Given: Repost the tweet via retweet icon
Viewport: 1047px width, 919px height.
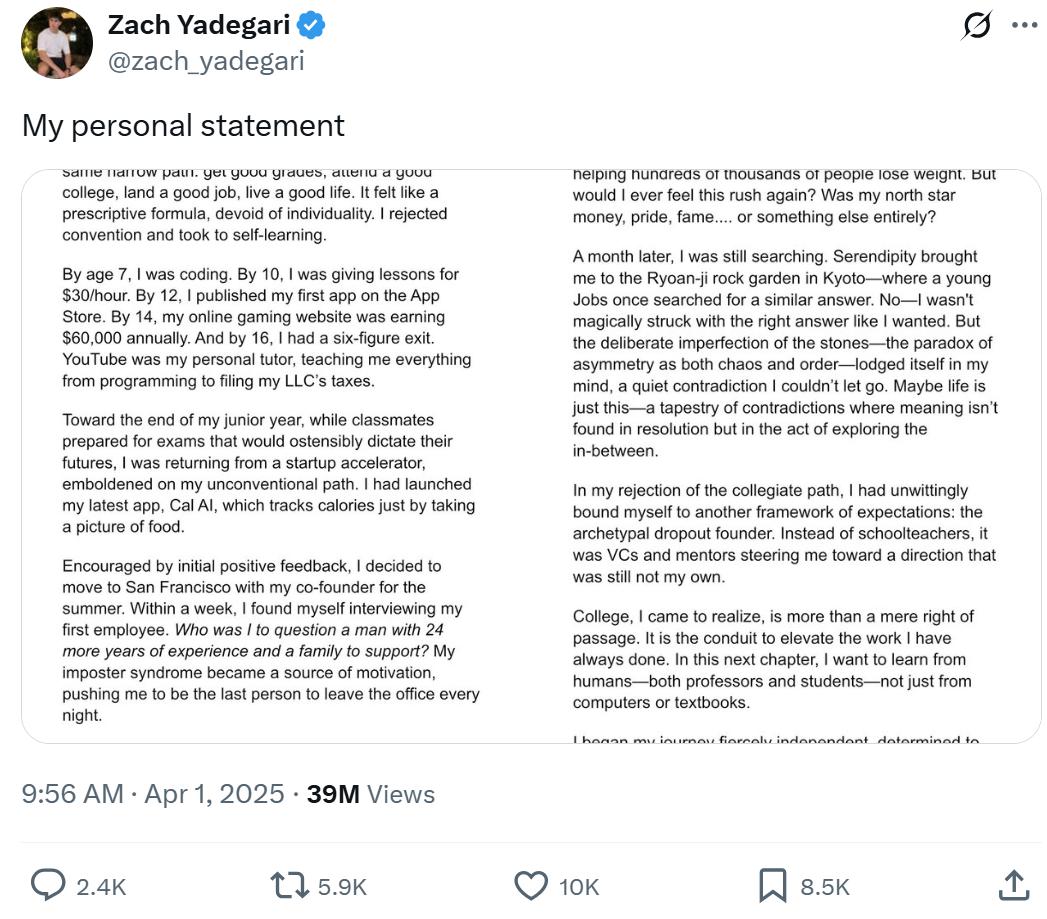Looking at the screenshot, I should click(x=289, y=885).
